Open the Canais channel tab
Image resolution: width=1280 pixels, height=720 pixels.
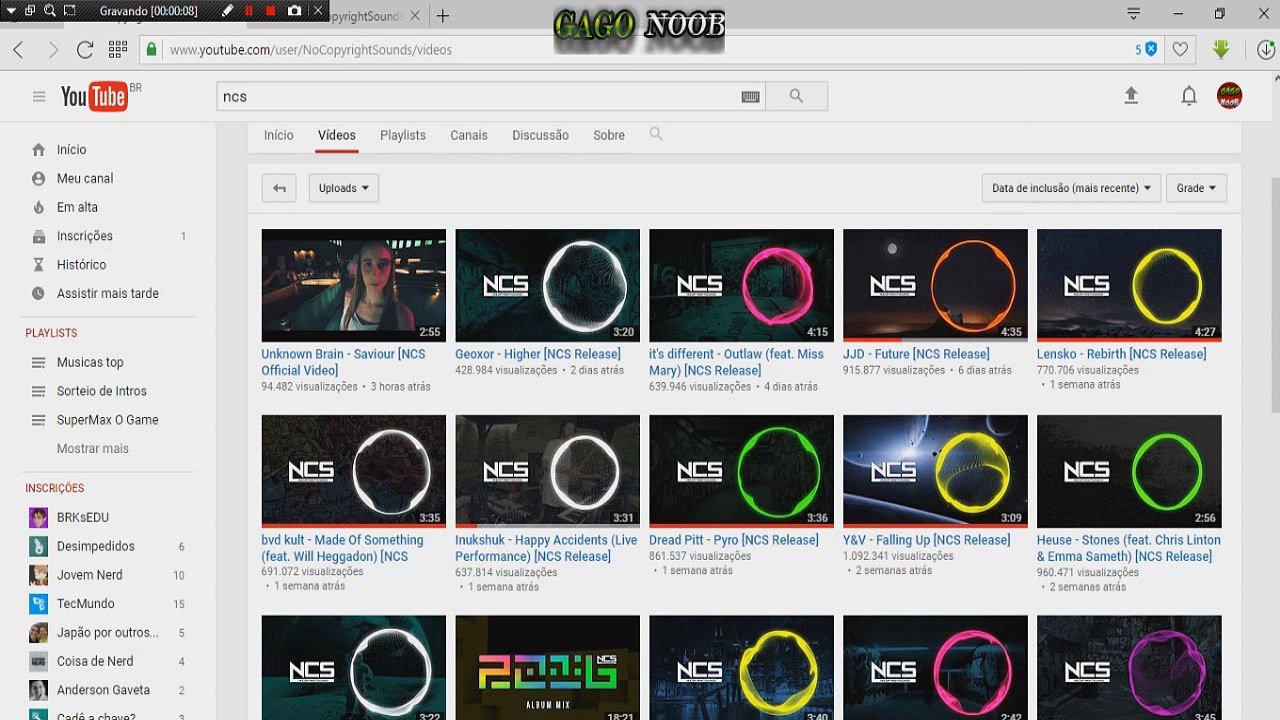coord(469,135)
